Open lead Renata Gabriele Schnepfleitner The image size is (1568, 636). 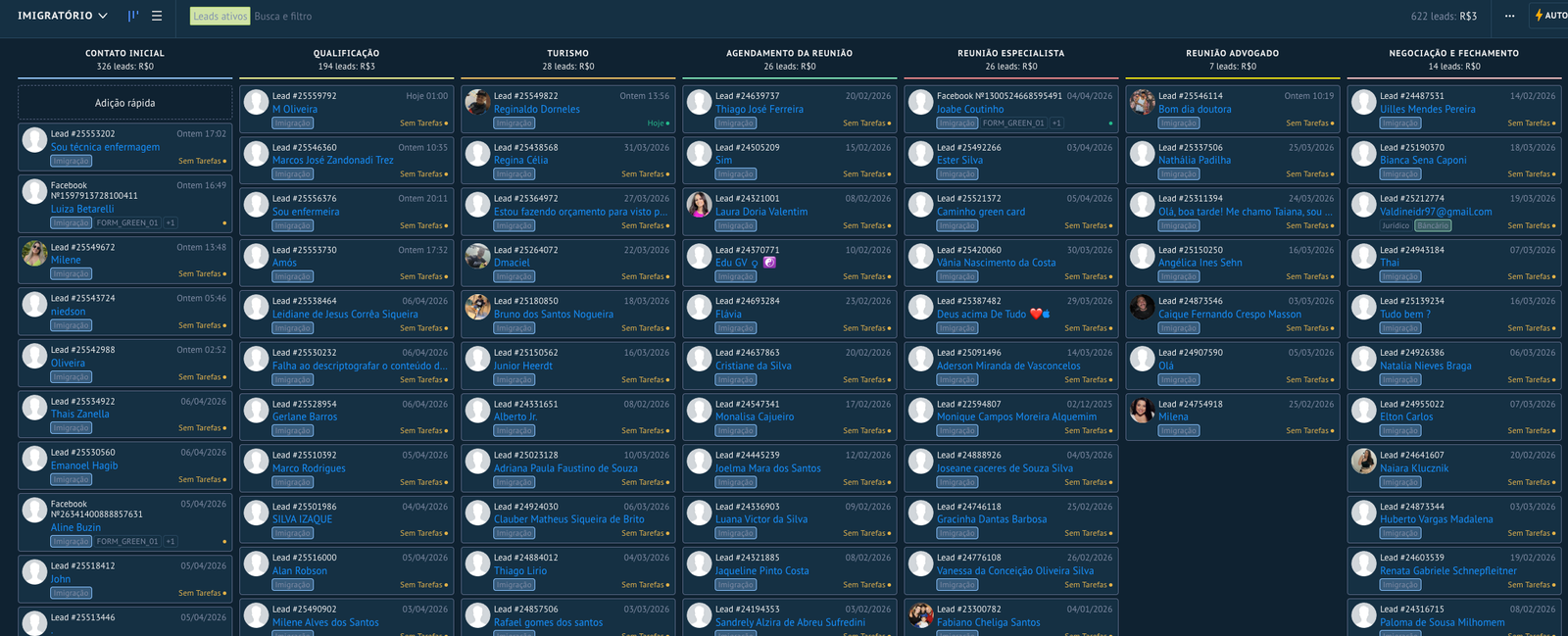tap(1448, 571)
